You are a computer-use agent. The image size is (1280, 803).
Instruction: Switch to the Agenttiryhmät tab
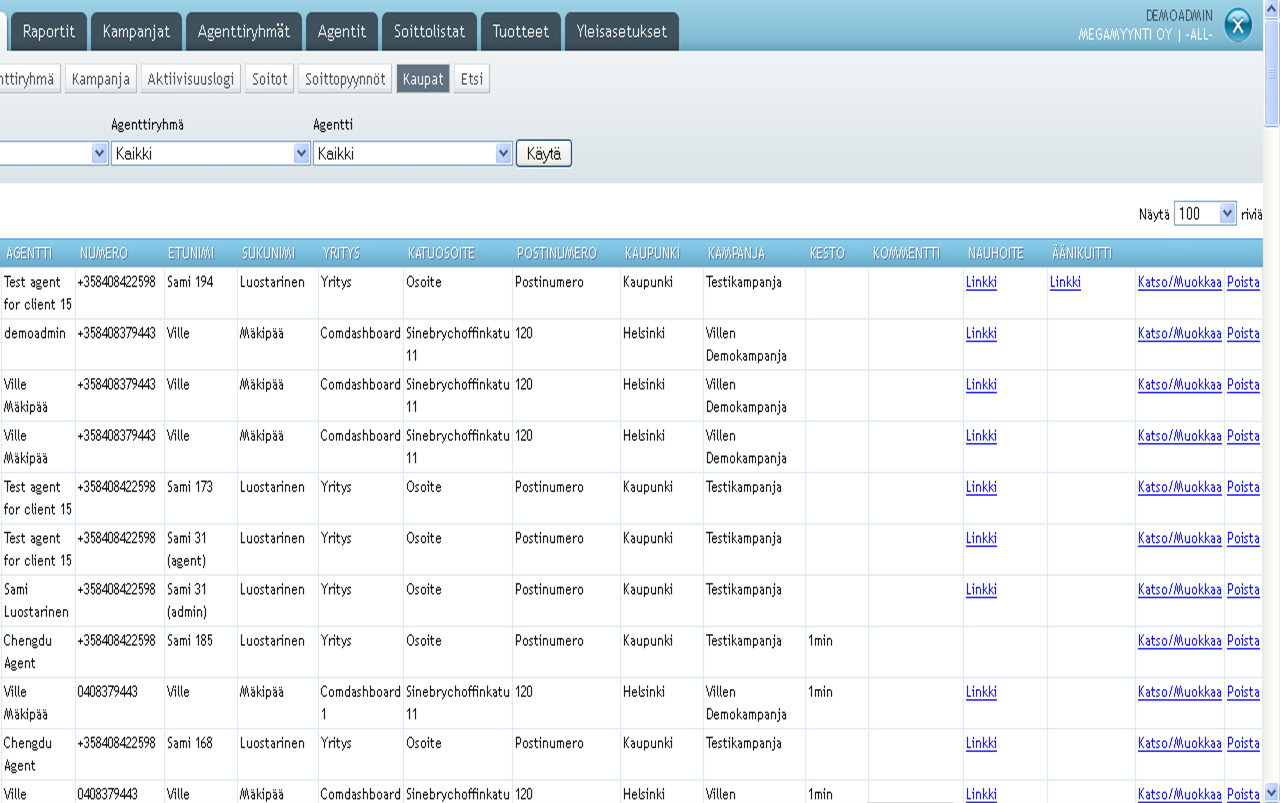244,31
